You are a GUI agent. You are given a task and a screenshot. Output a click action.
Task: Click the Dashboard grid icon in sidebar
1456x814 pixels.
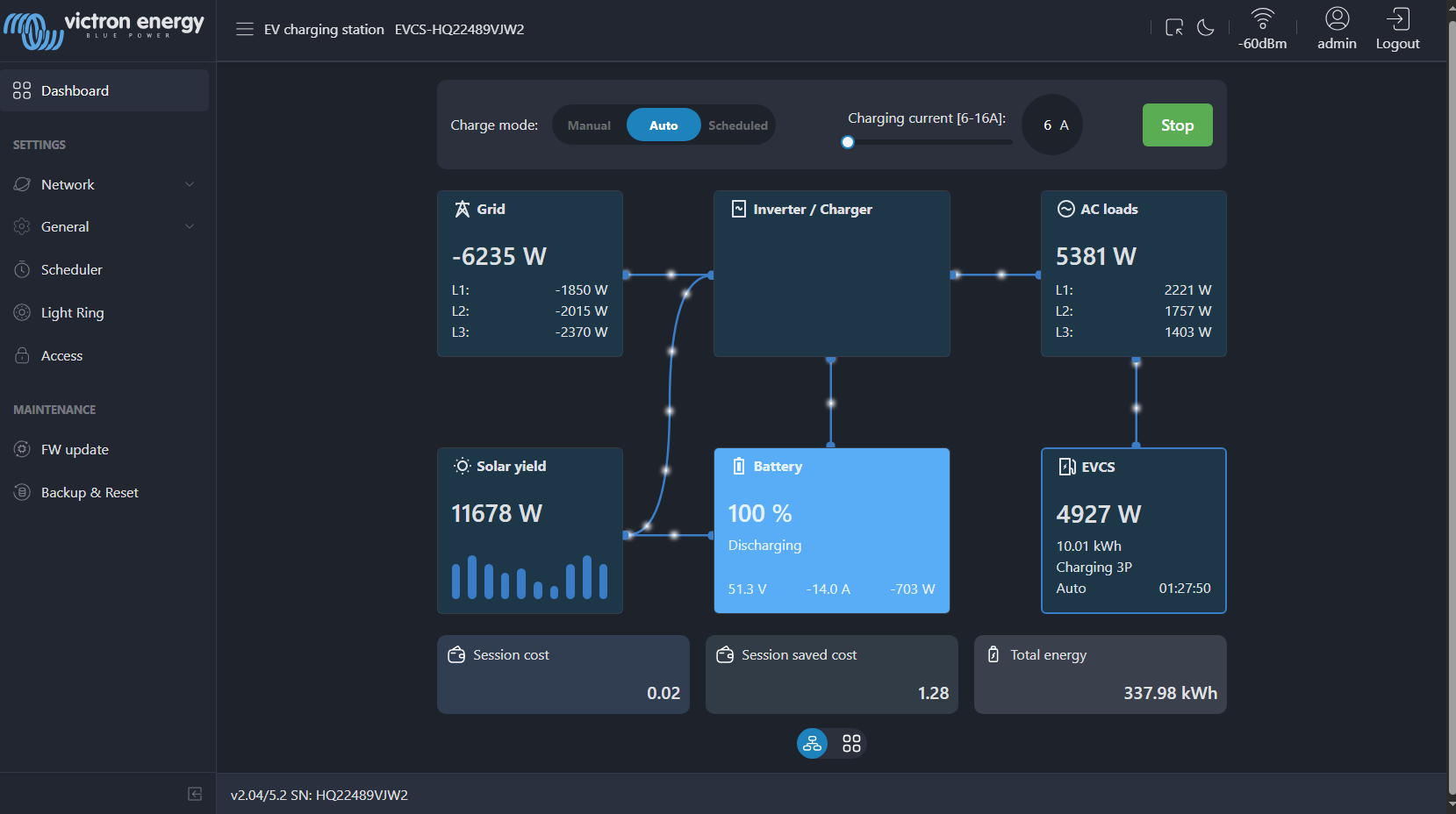(22, 90)
